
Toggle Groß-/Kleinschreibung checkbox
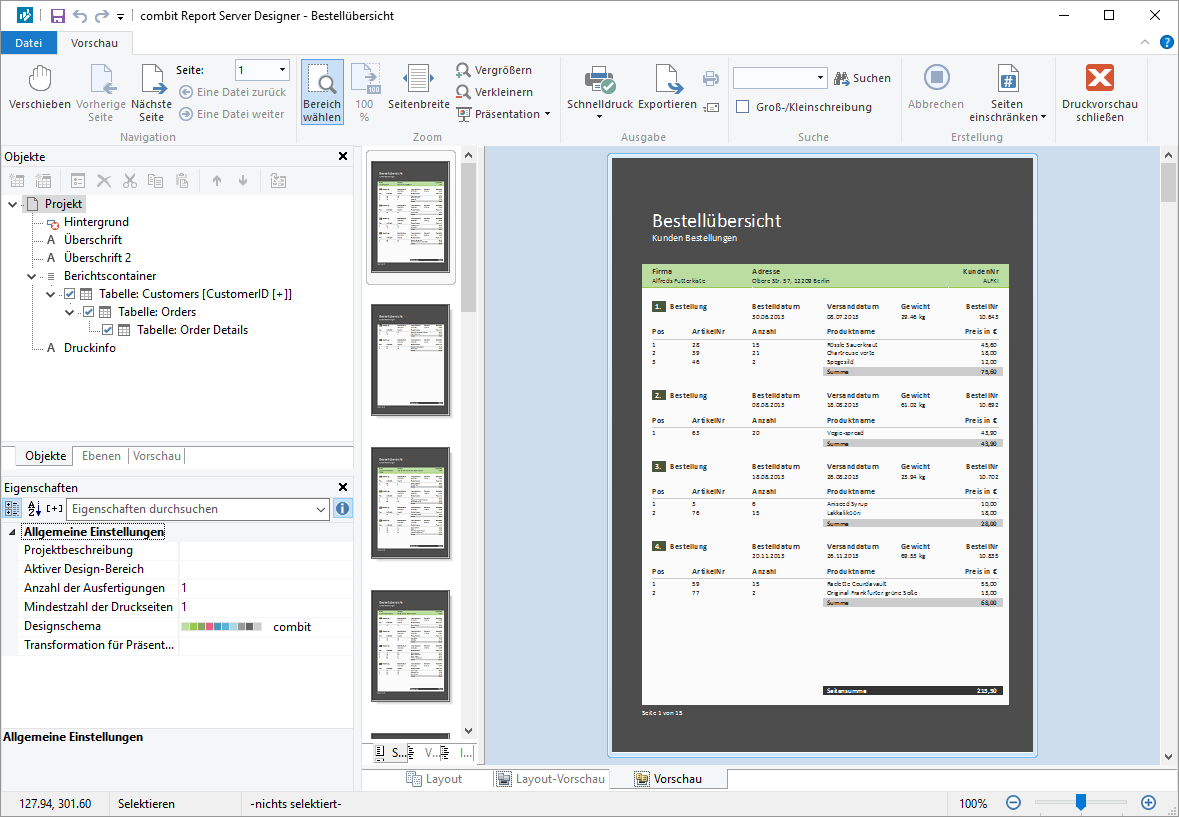click(x=743, y=107)
